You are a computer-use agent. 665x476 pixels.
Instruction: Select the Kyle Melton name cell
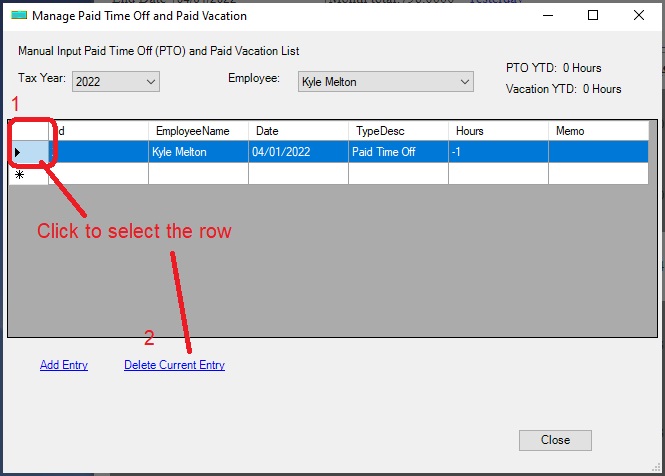tap(198, 152)
